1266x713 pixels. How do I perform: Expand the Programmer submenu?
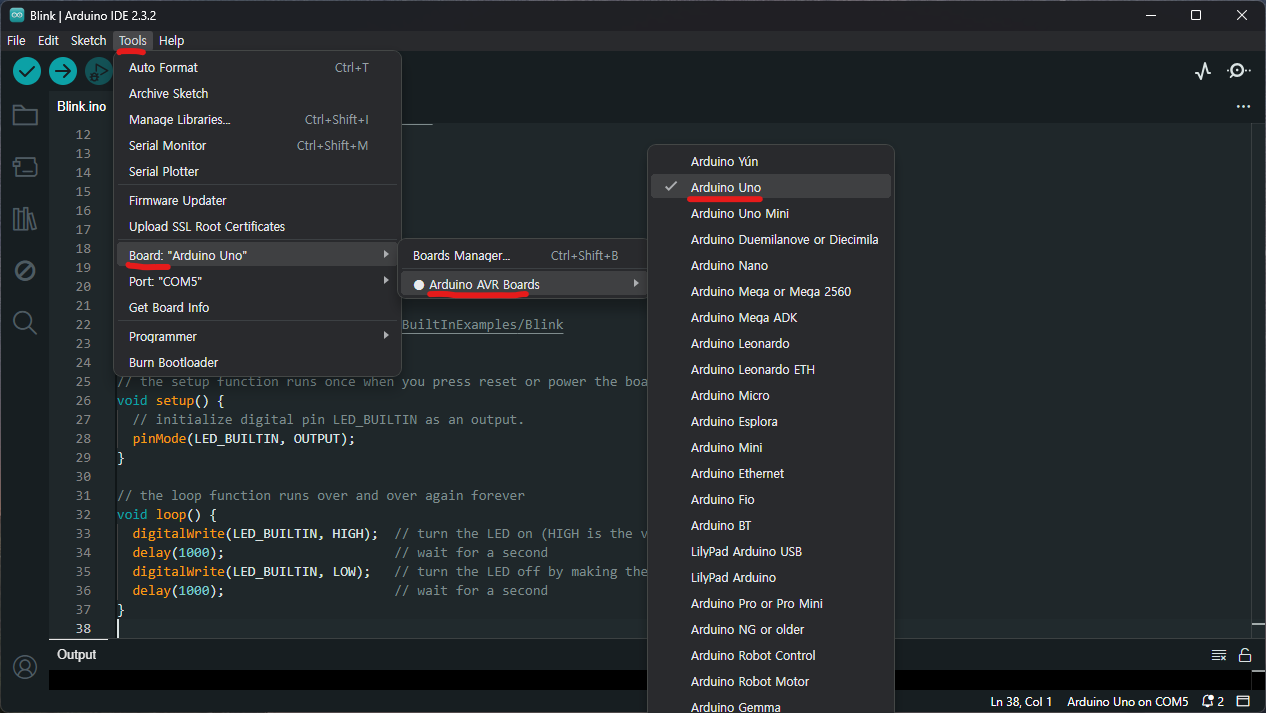pyautogui.click(x=258, y=336)
